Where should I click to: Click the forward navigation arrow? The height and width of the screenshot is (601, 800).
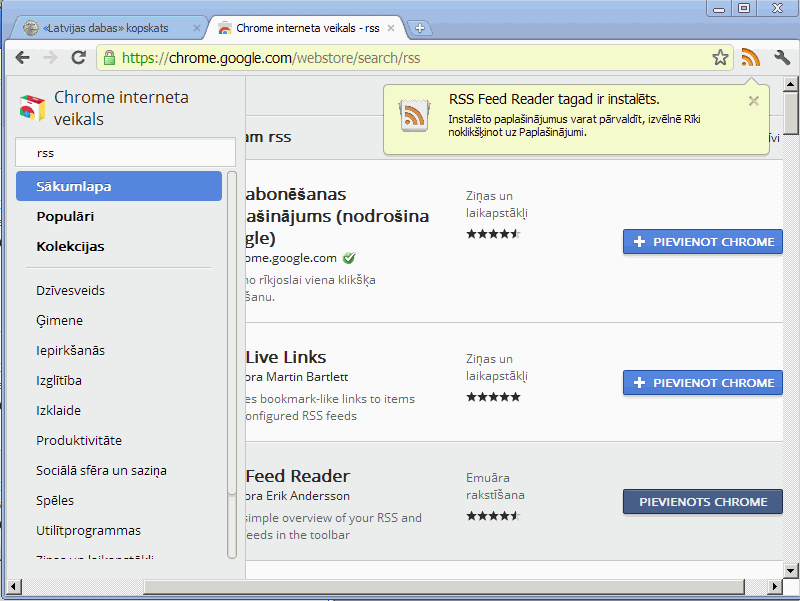[51, 58]
